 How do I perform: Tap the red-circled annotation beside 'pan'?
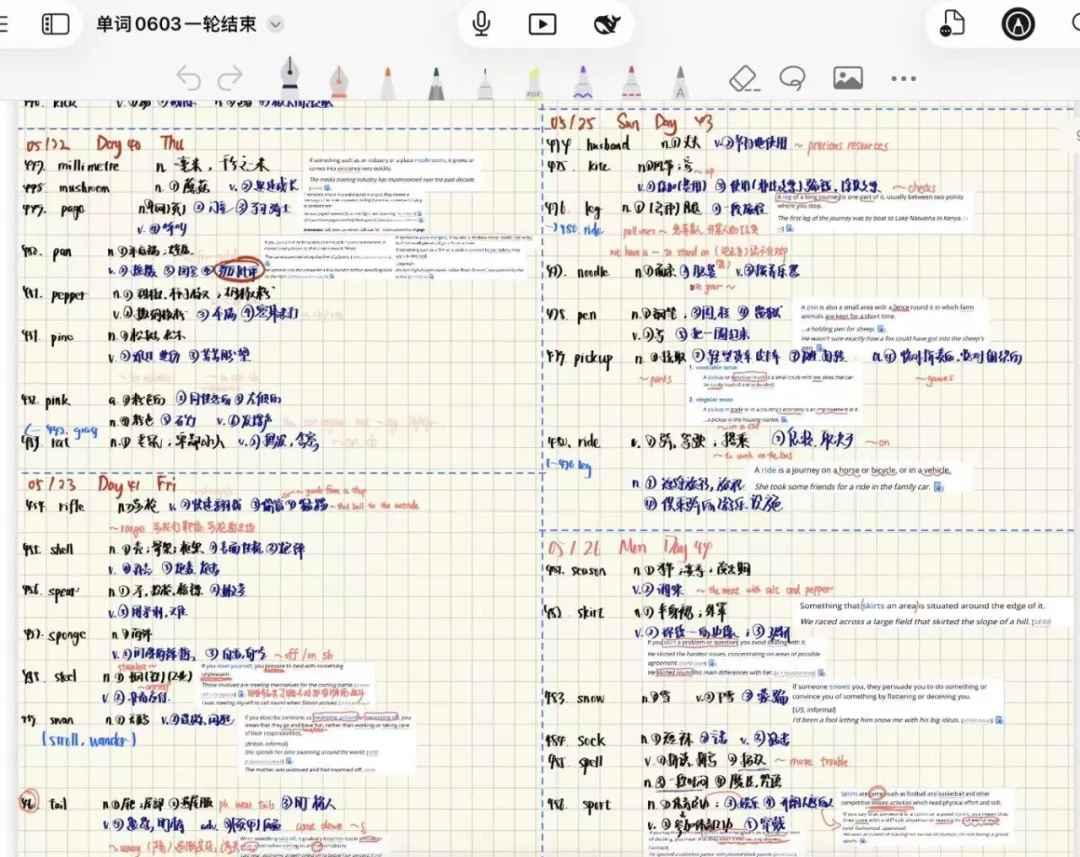238,270
